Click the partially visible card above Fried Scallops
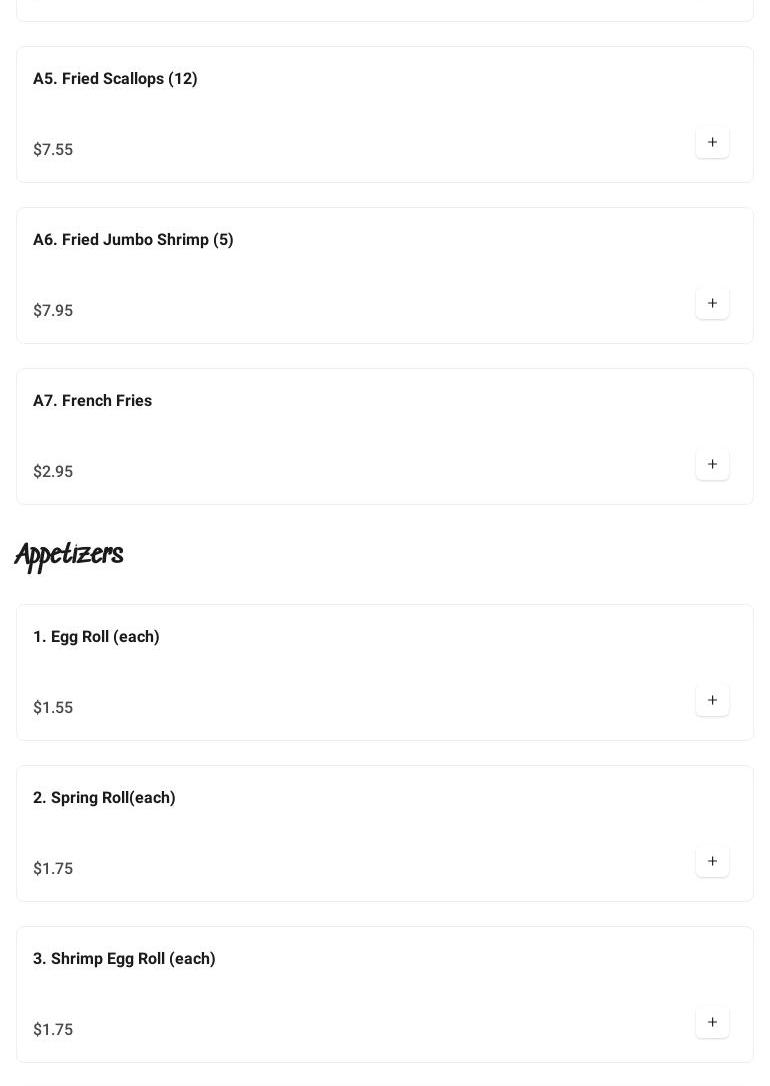The width and height of the screenshot is (770, 1086). coord(385,10)
